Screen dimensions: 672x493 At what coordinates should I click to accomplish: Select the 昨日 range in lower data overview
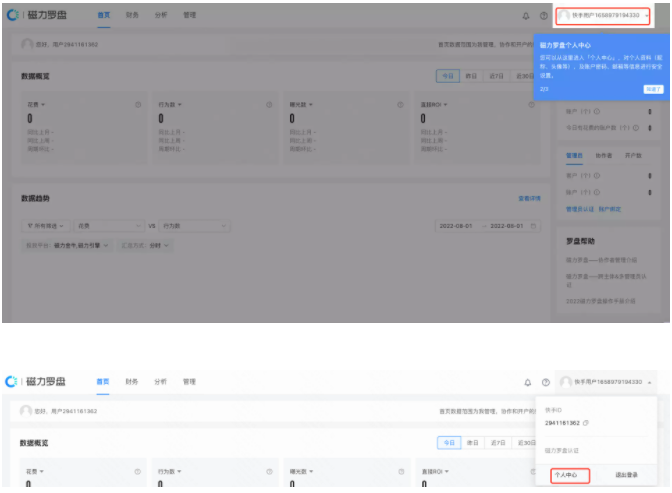[472, 442]
